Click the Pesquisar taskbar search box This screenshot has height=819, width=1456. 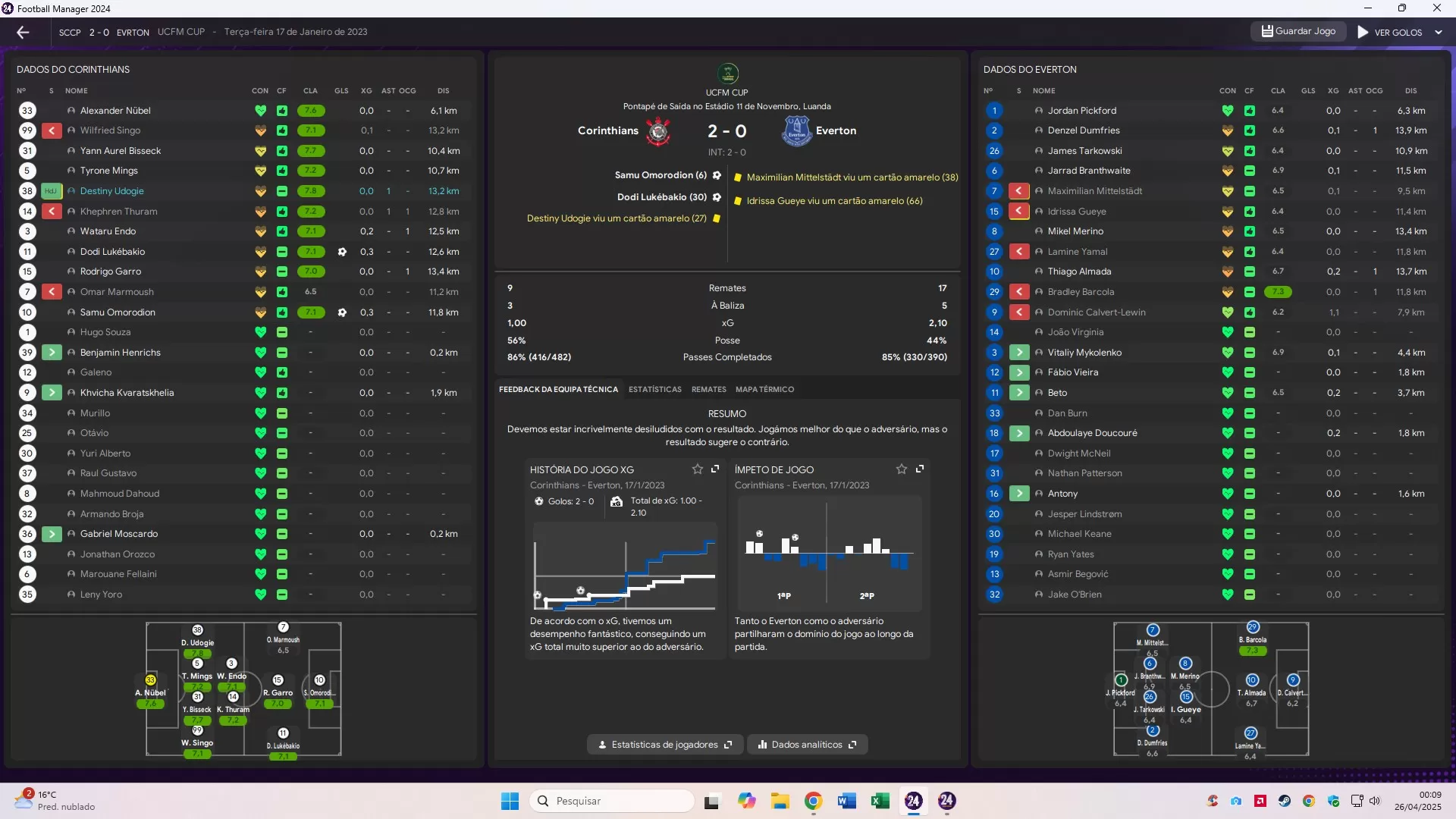[x=611, y=801]
